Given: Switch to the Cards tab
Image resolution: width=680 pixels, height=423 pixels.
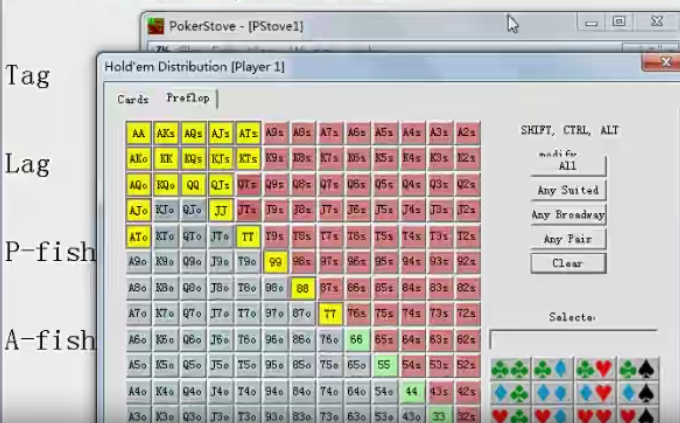Looking at the screenshot, I should click(x=133, y=99).
